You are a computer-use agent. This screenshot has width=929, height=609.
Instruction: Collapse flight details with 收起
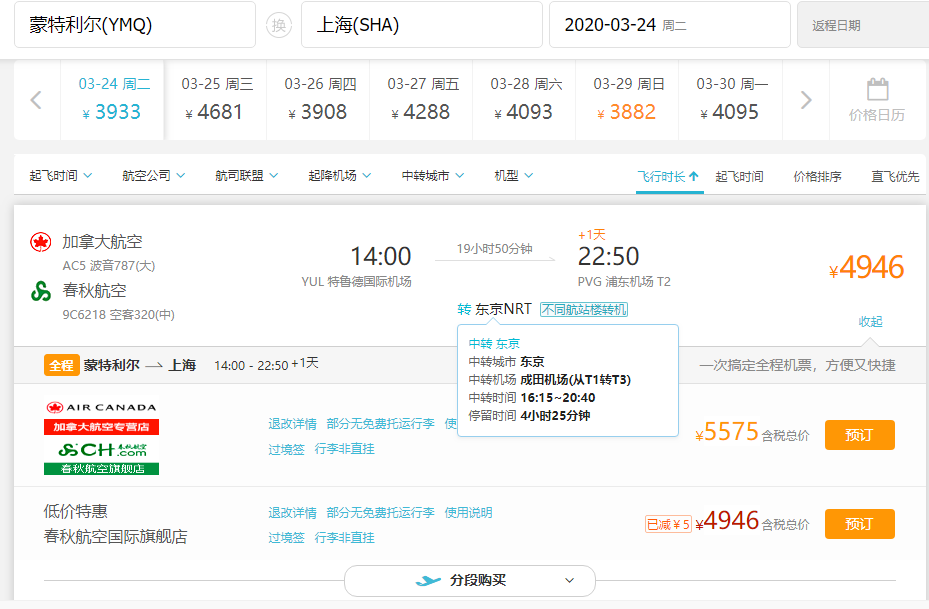871,322
